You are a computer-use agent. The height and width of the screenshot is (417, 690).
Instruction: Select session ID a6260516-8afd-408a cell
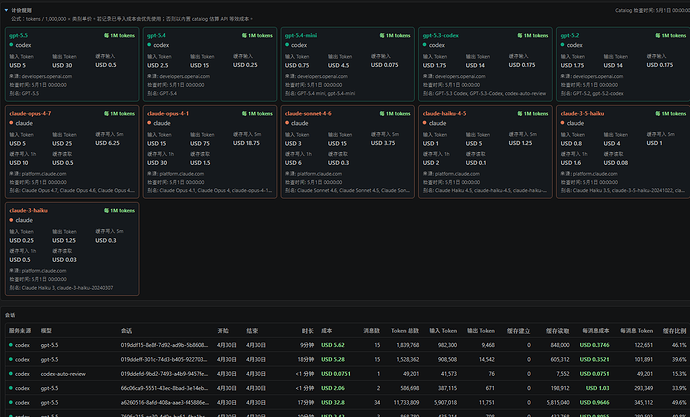[x=164, y=402]
